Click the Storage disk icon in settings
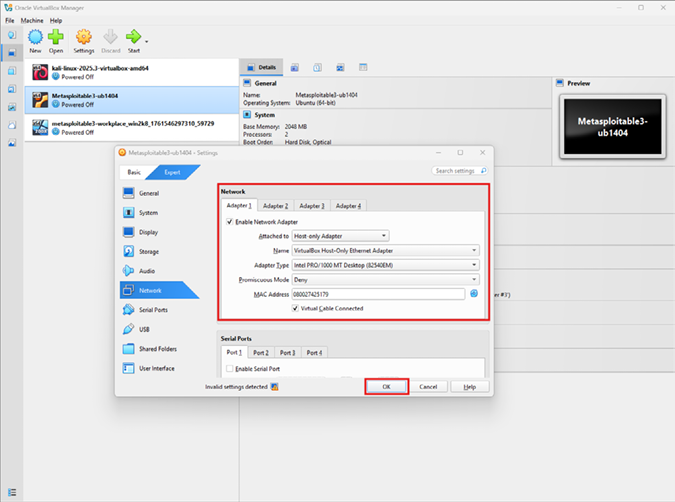This screenshot has width=675, height=502. tap(128, 251)
